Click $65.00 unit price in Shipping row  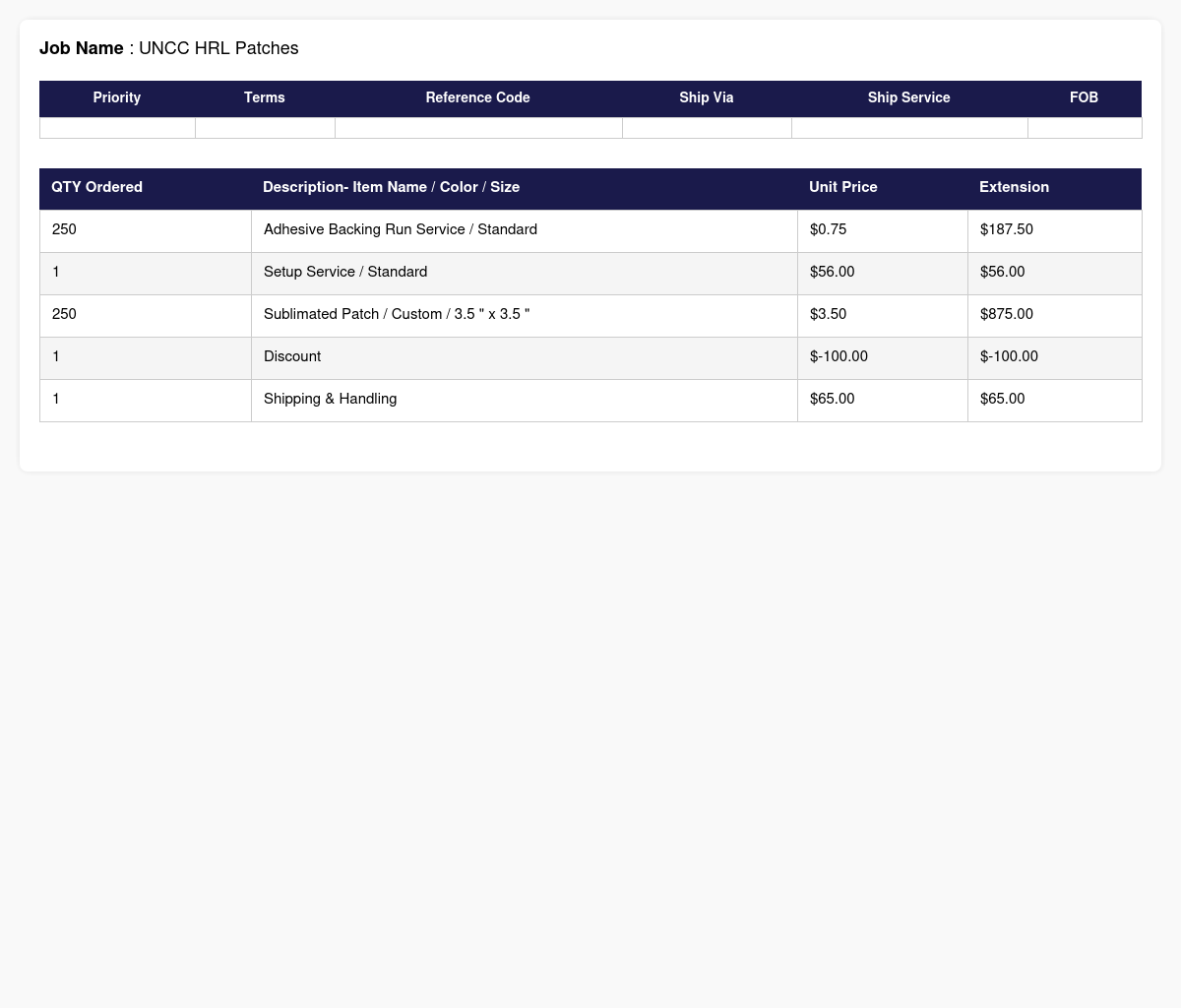[x=832, y=399]
